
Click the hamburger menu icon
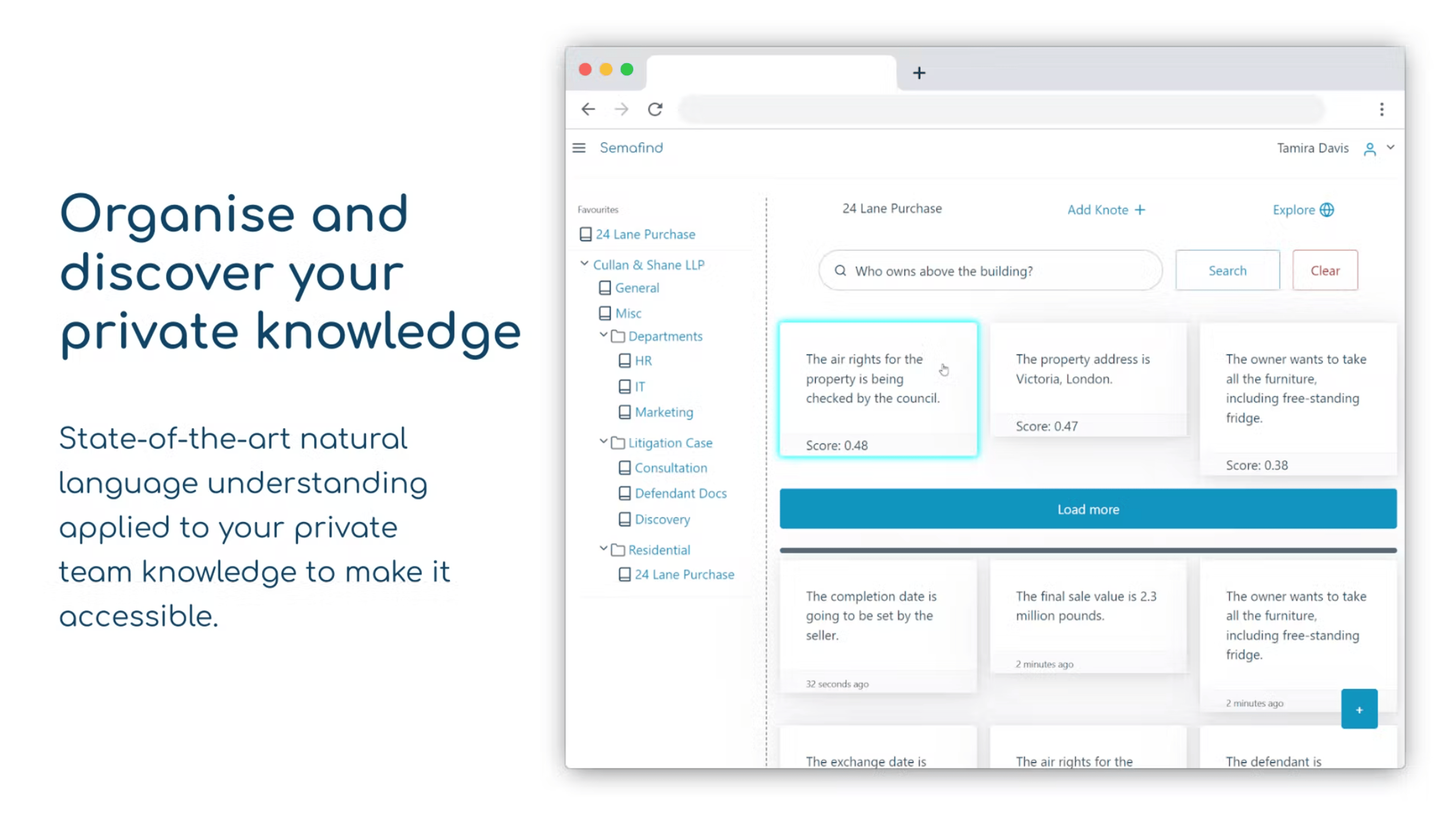tap(580, 148)
